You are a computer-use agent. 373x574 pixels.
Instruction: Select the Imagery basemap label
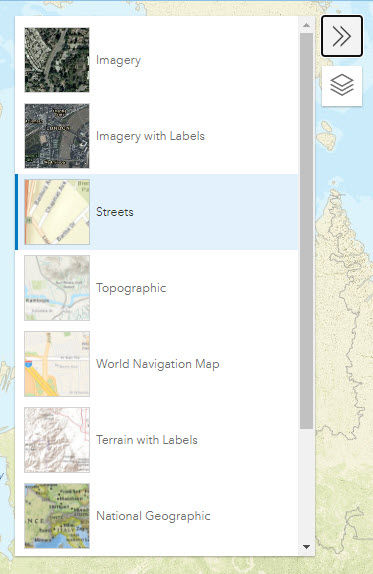[x=118, y=60]
